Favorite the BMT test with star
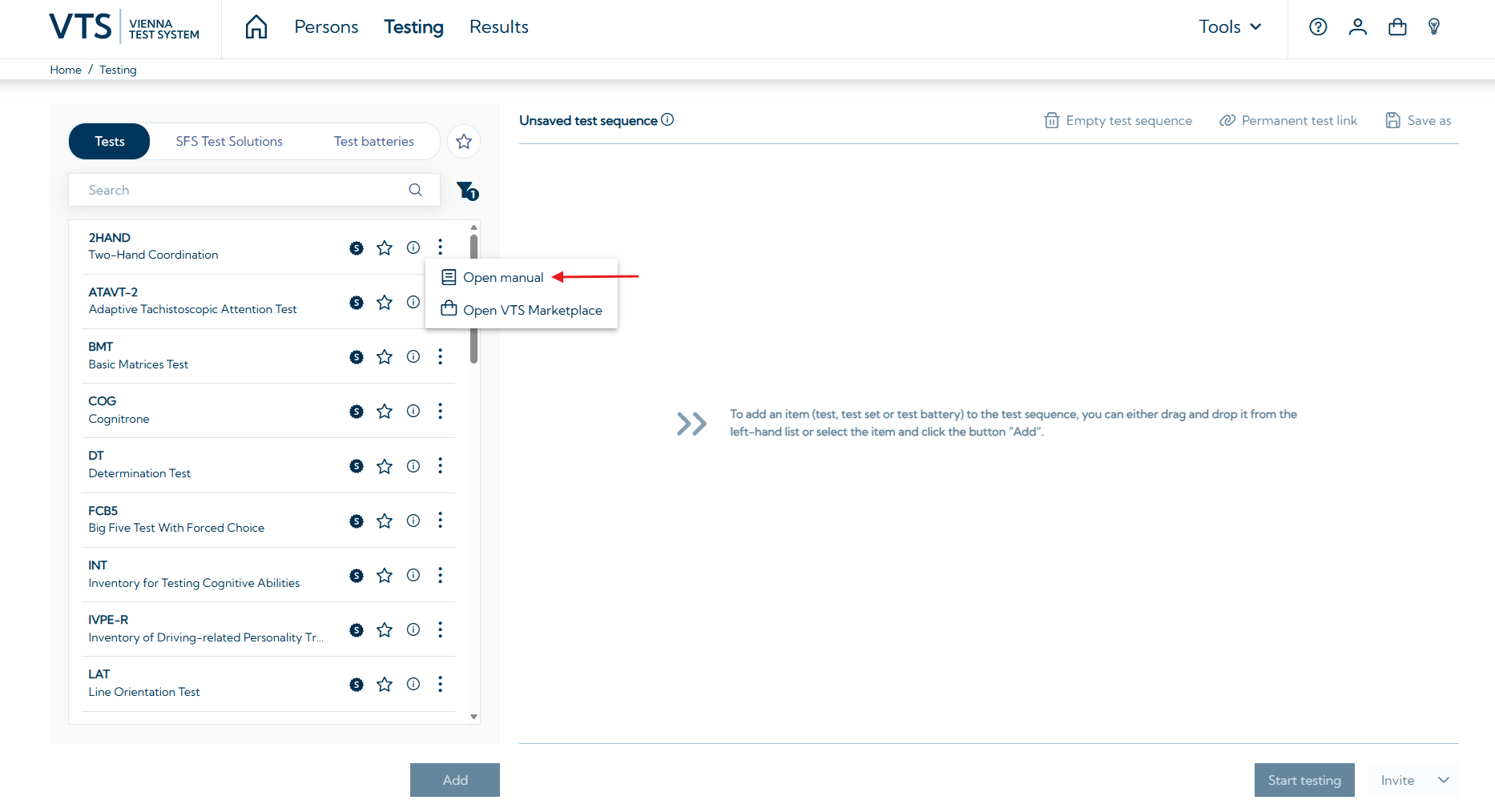 pos(385,356)
